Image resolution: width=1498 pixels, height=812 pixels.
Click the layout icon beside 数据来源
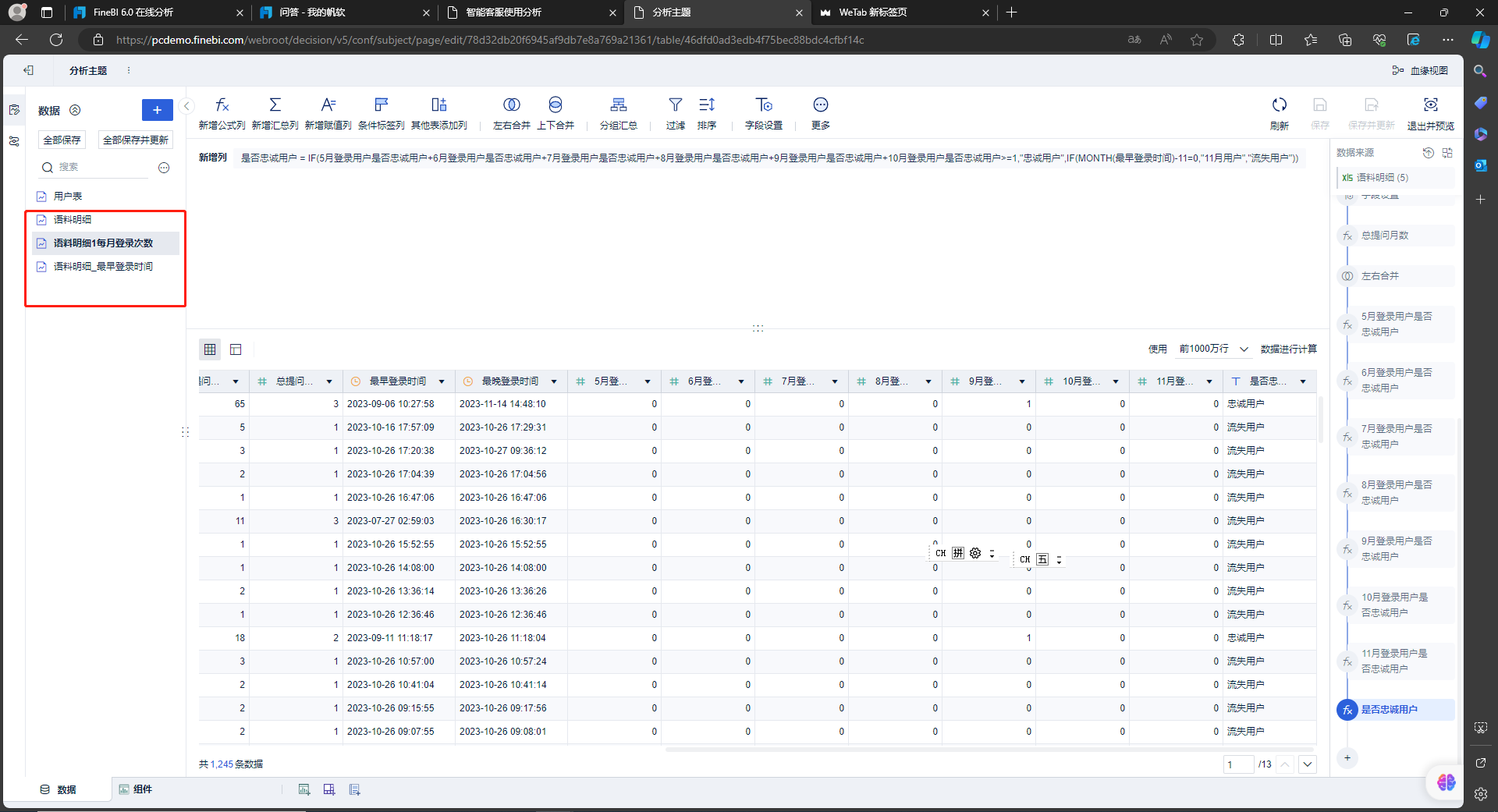pyautogui.click(x=1447, y=153)
